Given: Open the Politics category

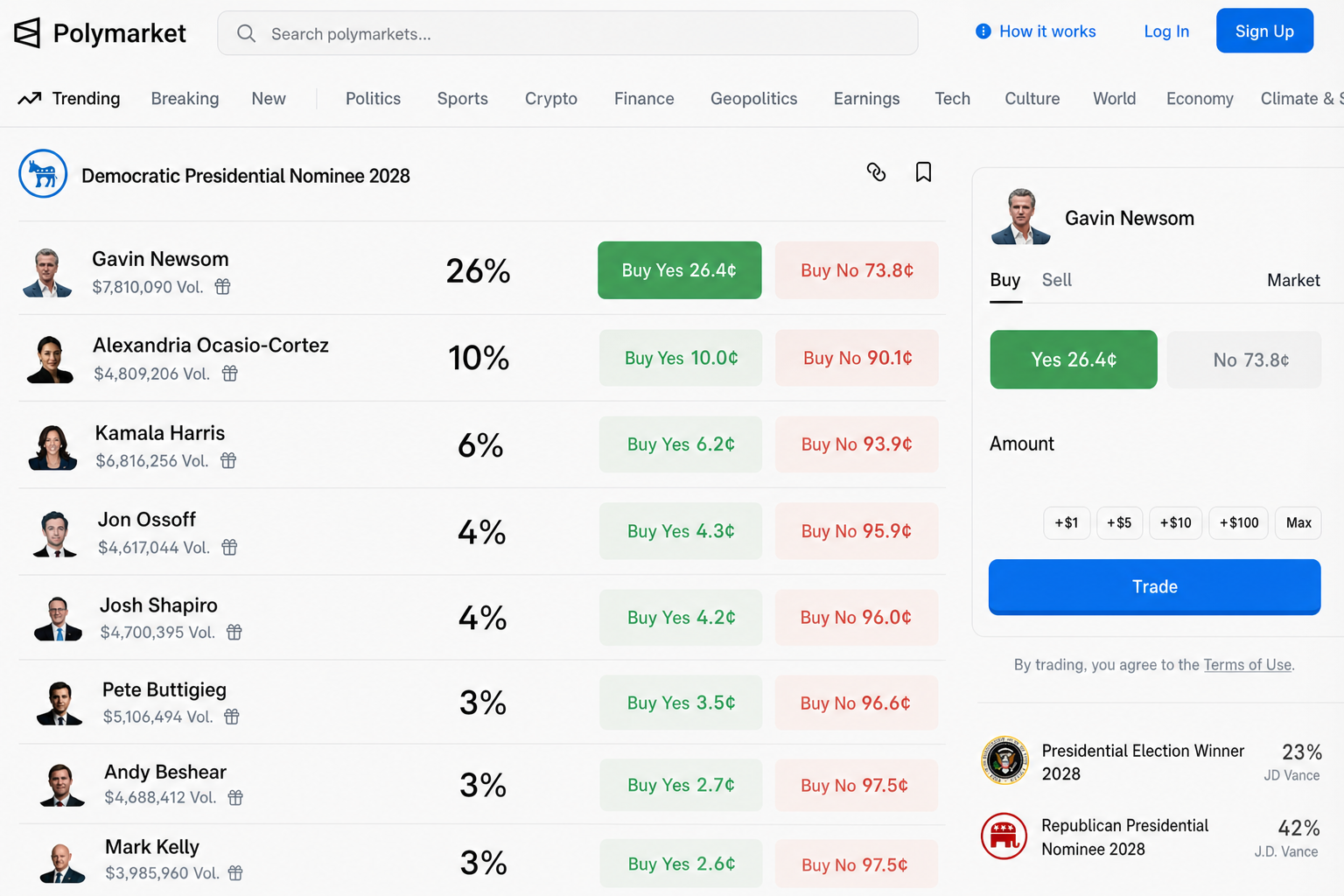Looking at the screenshot, I should pos(373,99).
